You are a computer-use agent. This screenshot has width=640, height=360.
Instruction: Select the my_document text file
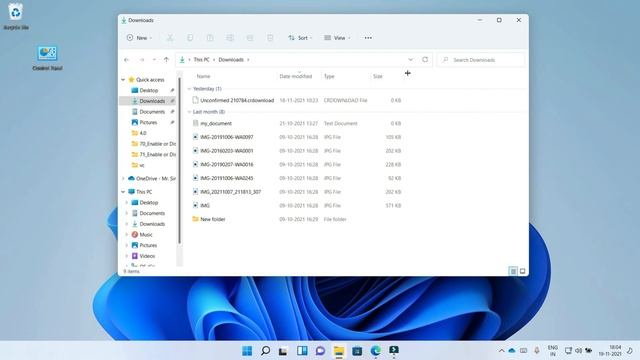pyautogui.click(x=216, y=123)
